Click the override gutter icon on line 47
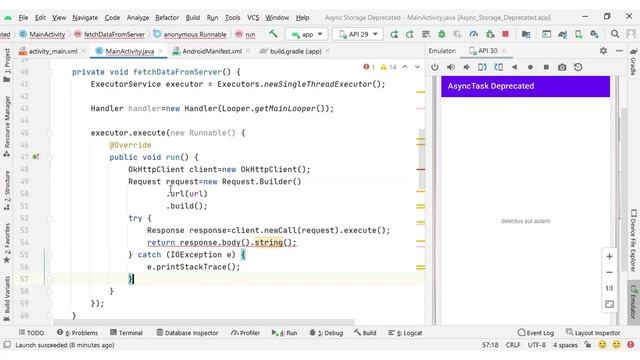The height and width of the screenshot is (360, 640). pos(36,157)
